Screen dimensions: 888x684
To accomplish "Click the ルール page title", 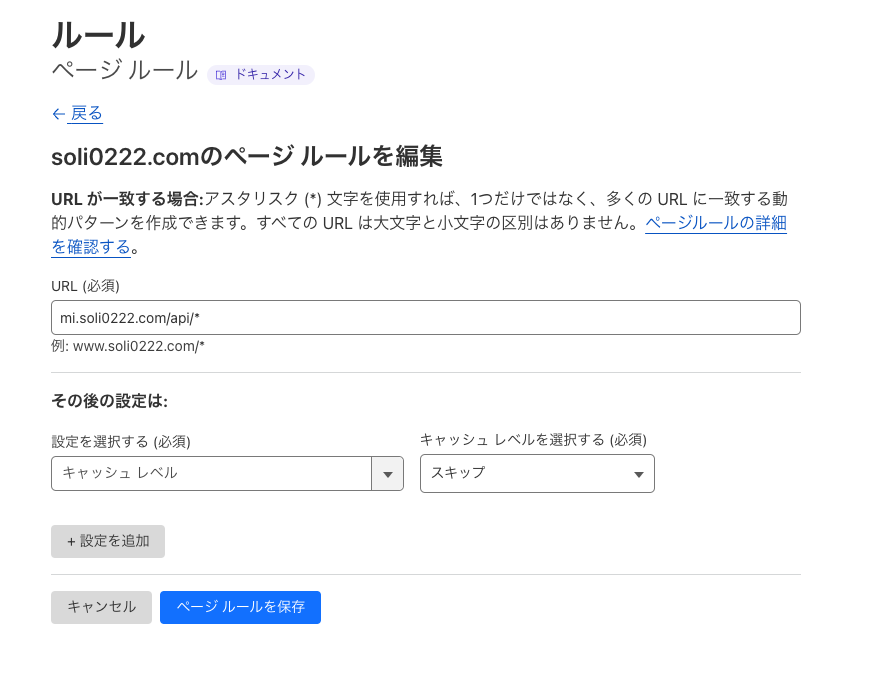I will tap(98, 35).
